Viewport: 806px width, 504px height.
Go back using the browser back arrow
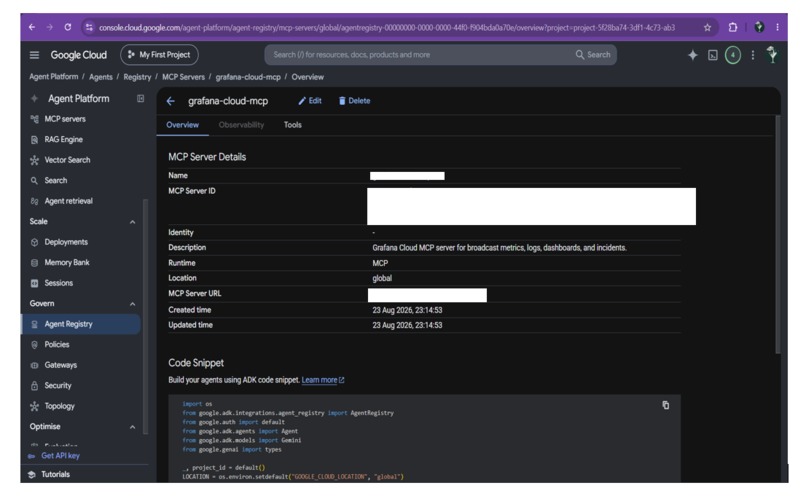32,27
